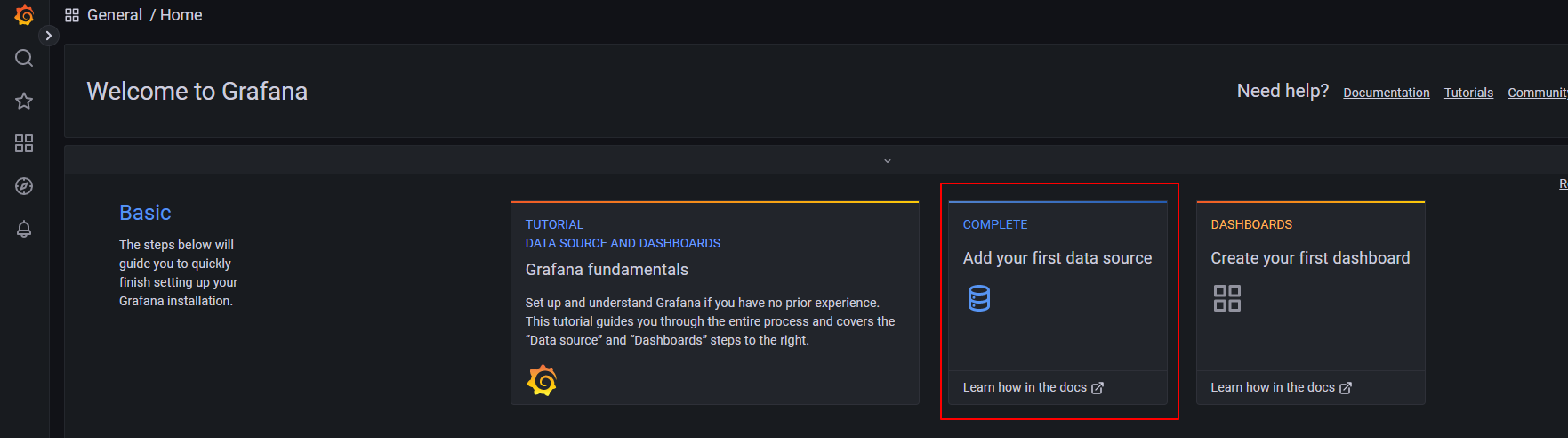The width and height of the screenshot is (1568, 438).
Task: Click the General breadcrumb
Action: pyautogui.click(x=115, y=15)
